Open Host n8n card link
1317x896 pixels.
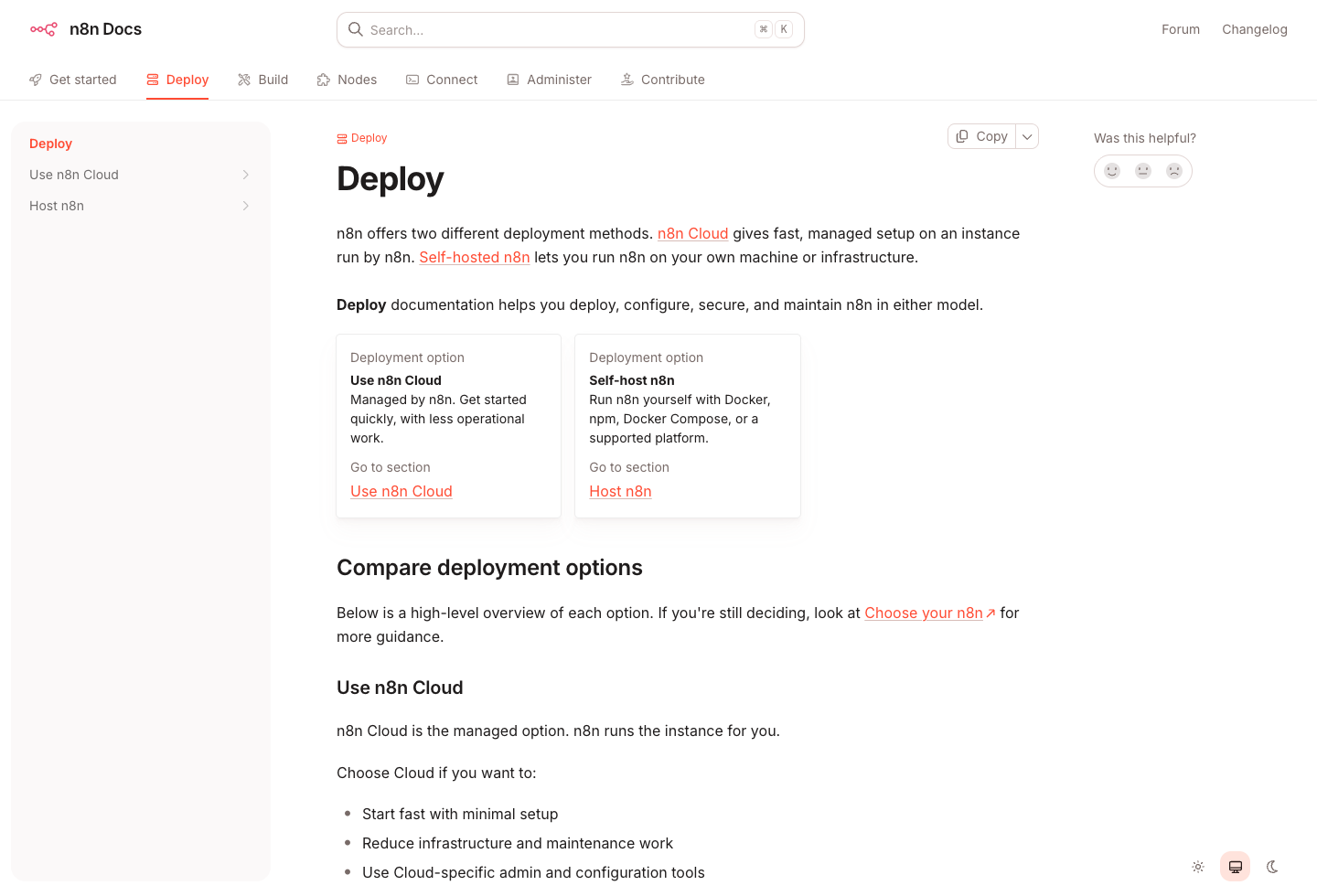click(x=620, y=491)
